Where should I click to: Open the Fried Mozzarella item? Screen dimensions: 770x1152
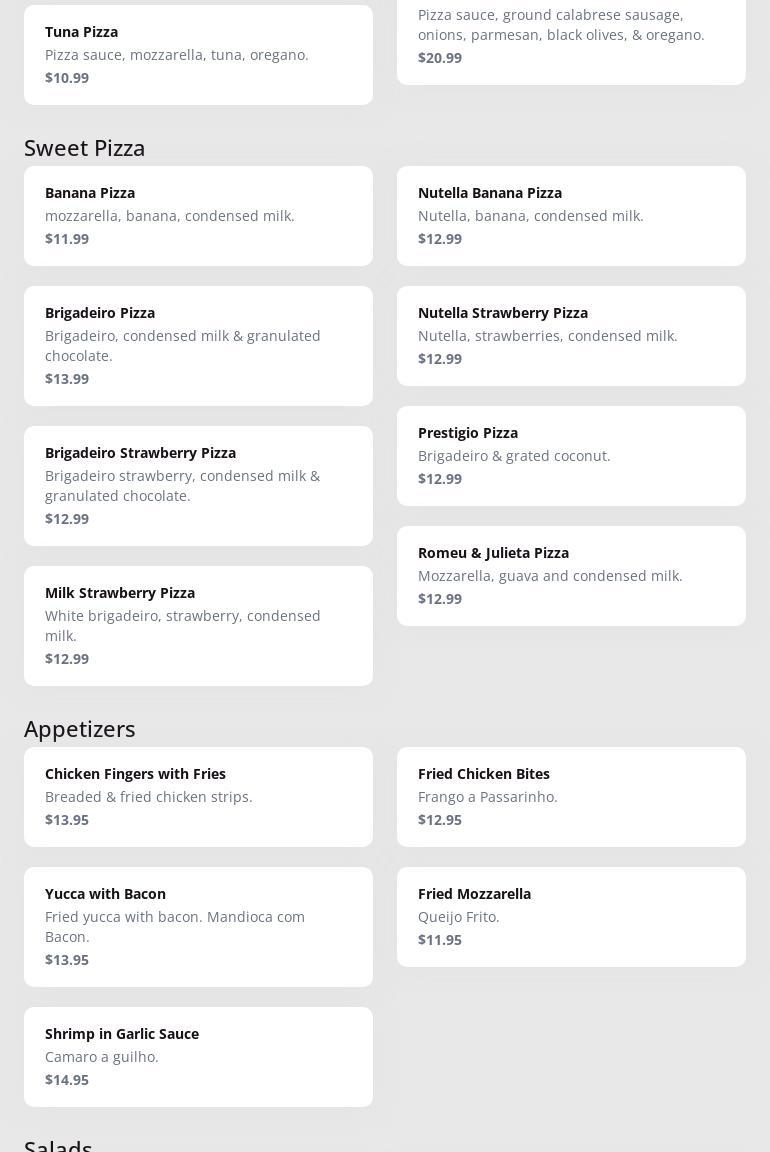(571, 916)
